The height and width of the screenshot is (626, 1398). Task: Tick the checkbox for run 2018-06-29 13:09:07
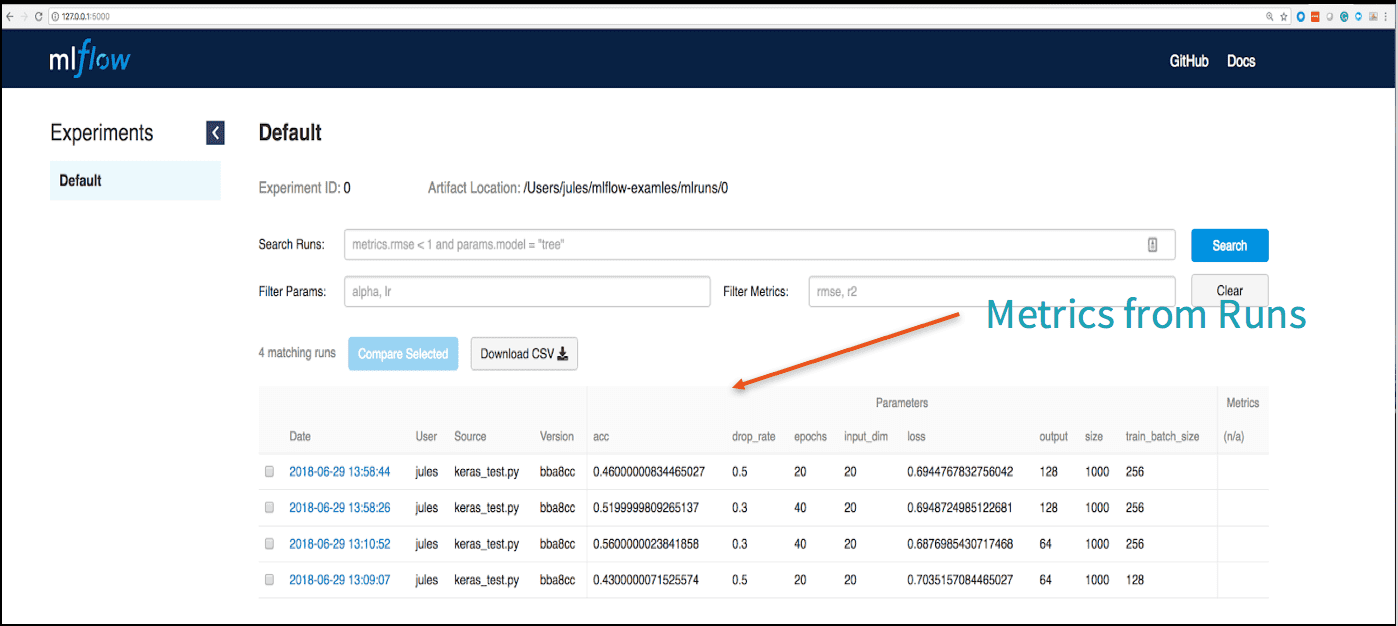tap(269, 579)
